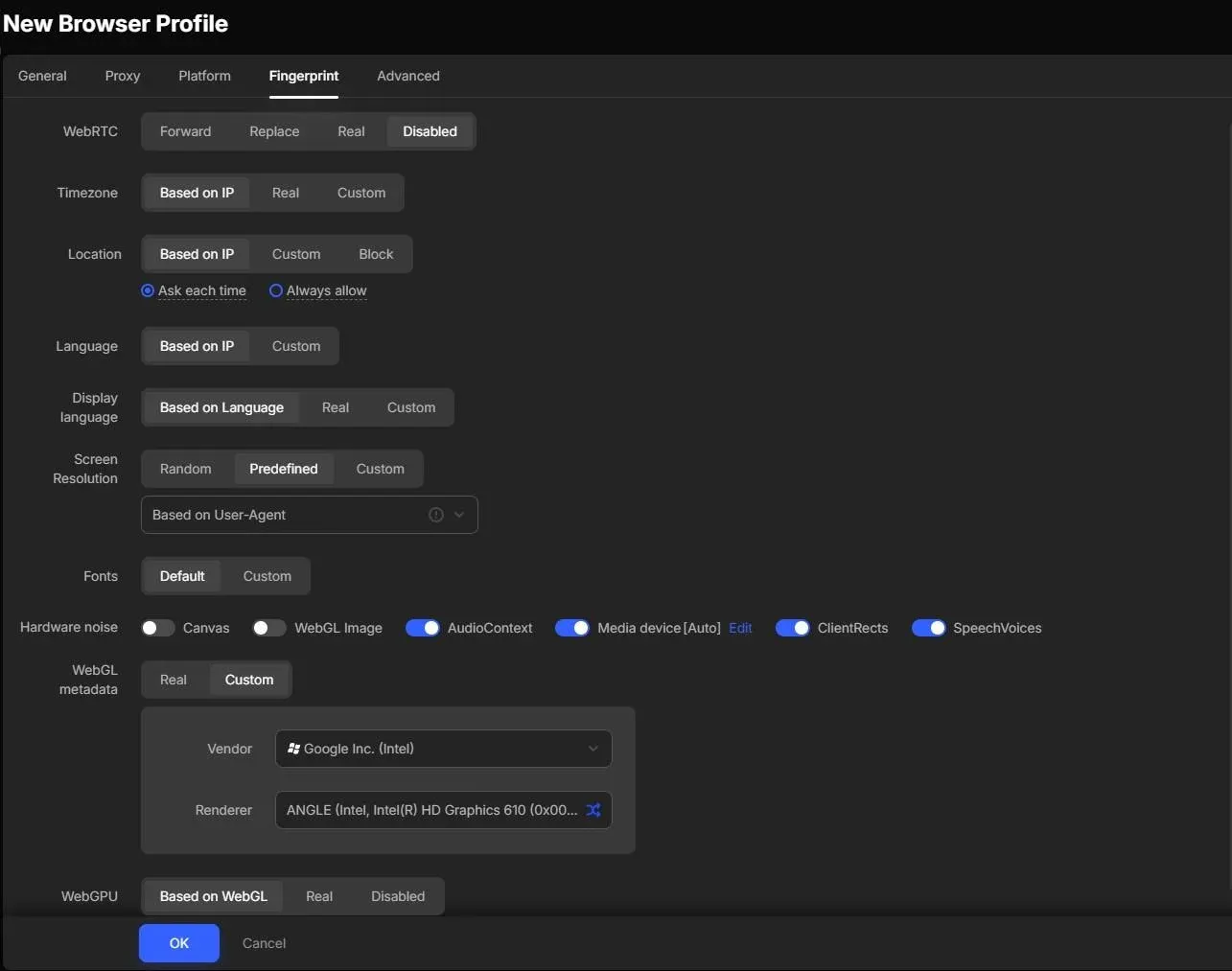Select the Always allow location option
The image size is (1232, 971).
(276, 290)
